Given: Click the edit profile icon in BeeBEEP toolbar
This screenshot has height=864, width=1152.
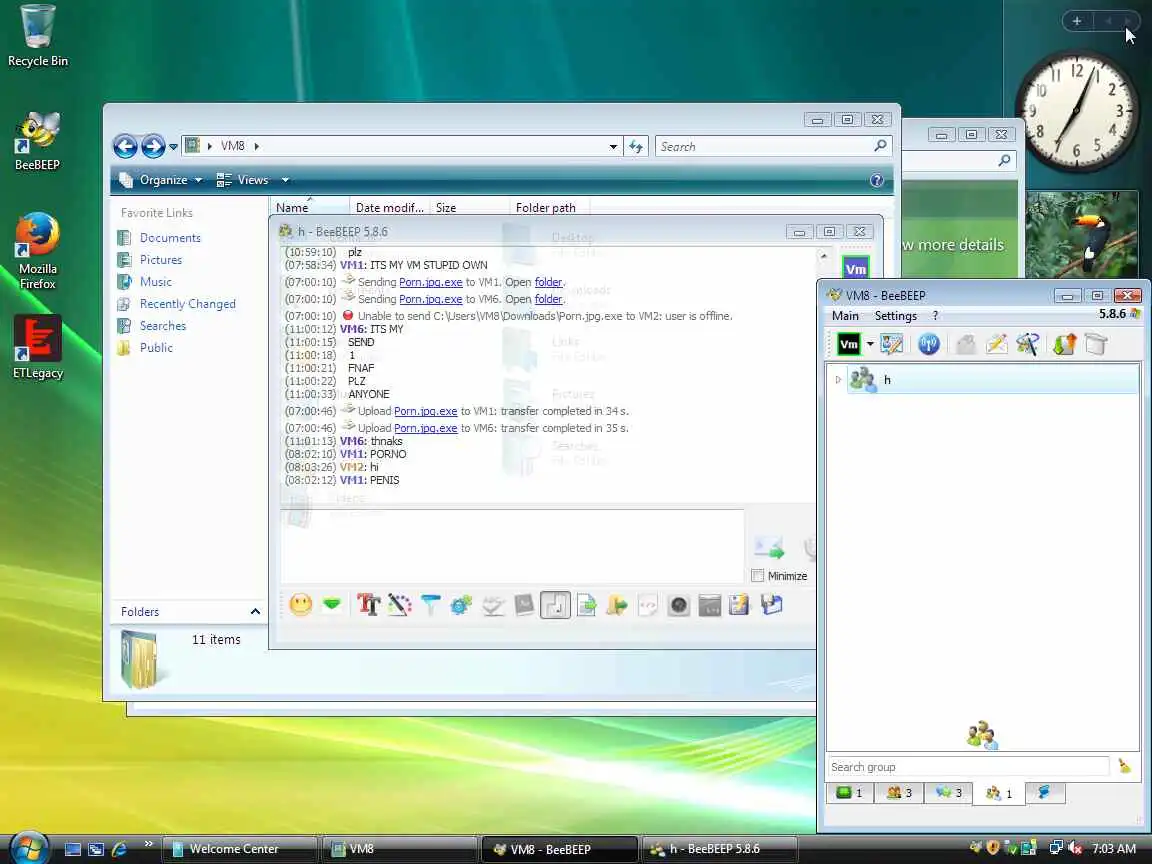Looking at the screenshot, I should click(892, 344).
